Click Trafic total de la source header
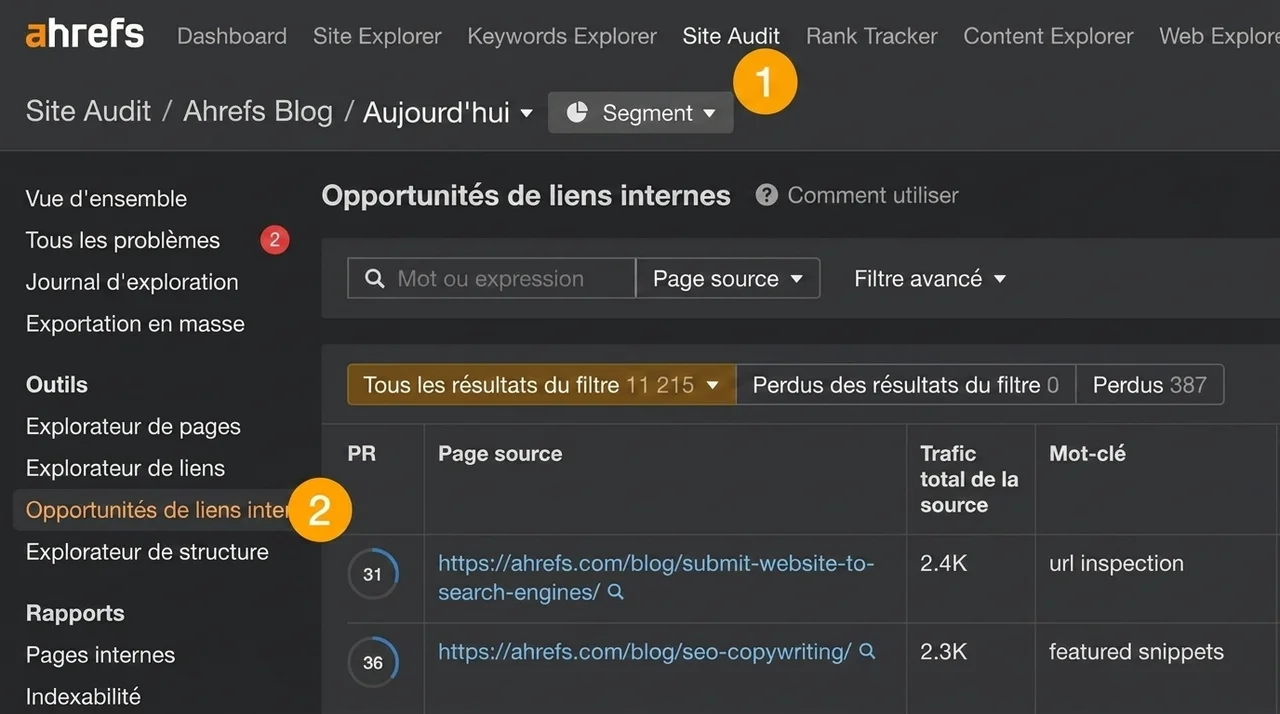Image resolution: width=1280 pixels, height=714 pixels. (969, 479)
